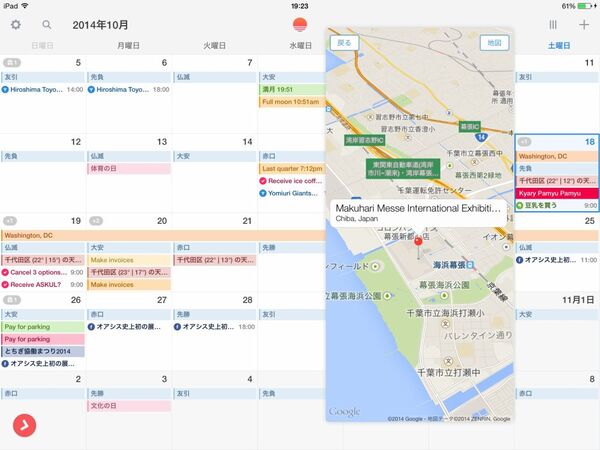Tap the battery indicator in status bar
Screen dimensions: 600x450
[x=585, y=6]
